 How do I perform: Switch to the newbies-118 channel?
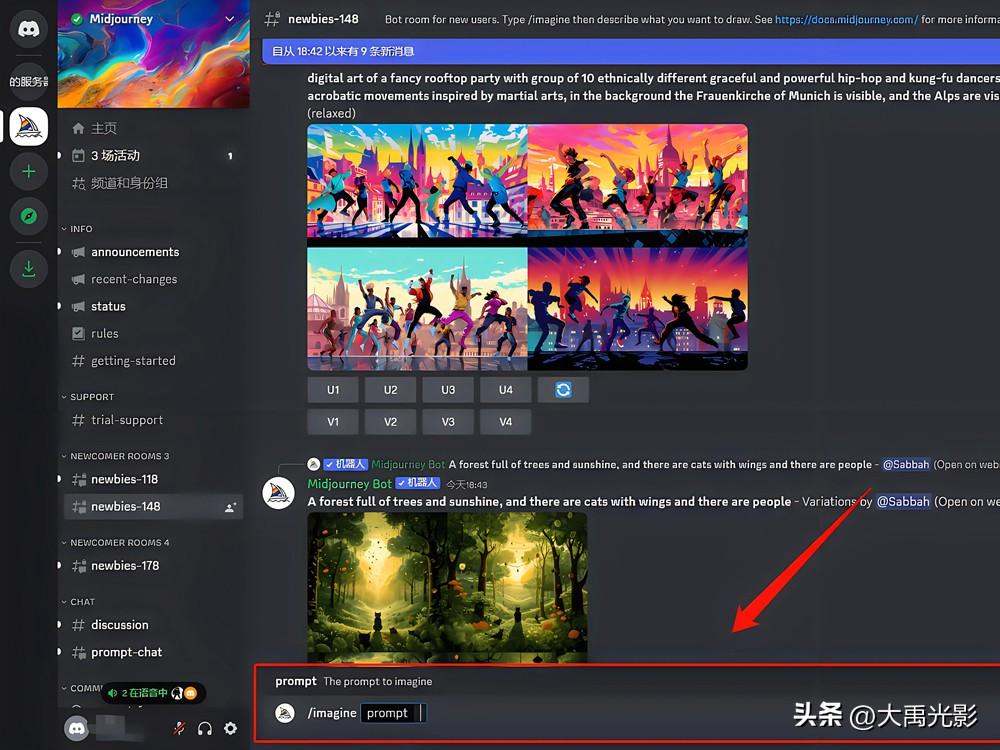153,480
